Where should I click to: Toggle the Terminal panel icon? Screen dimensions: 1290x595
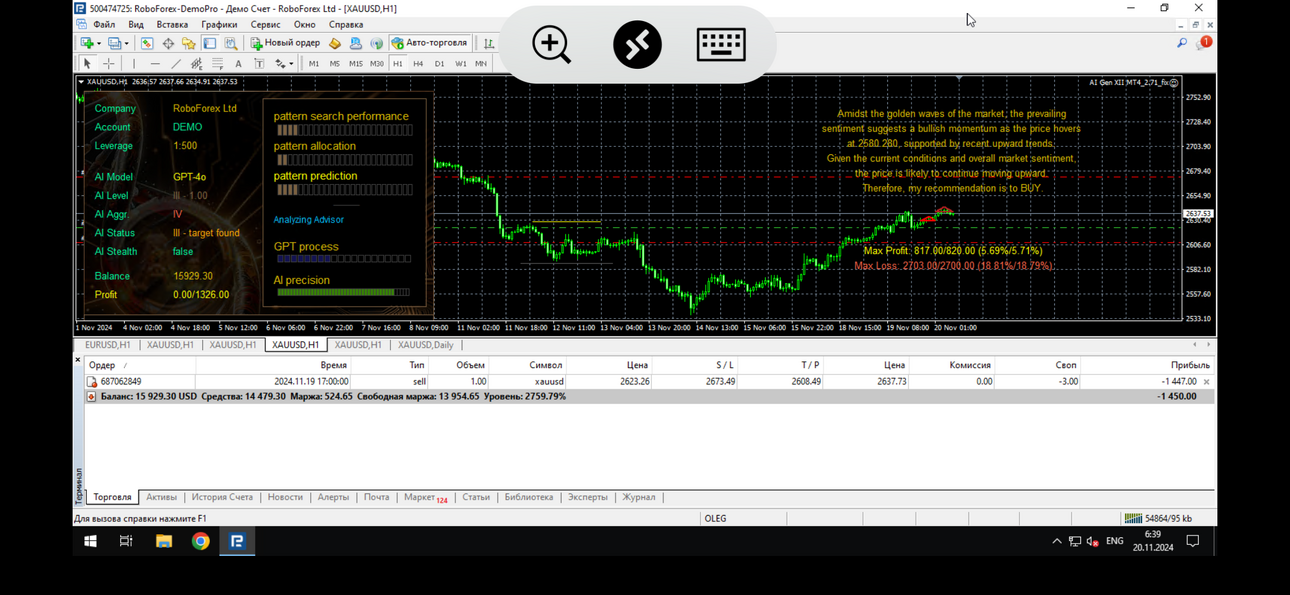point(209,43)
